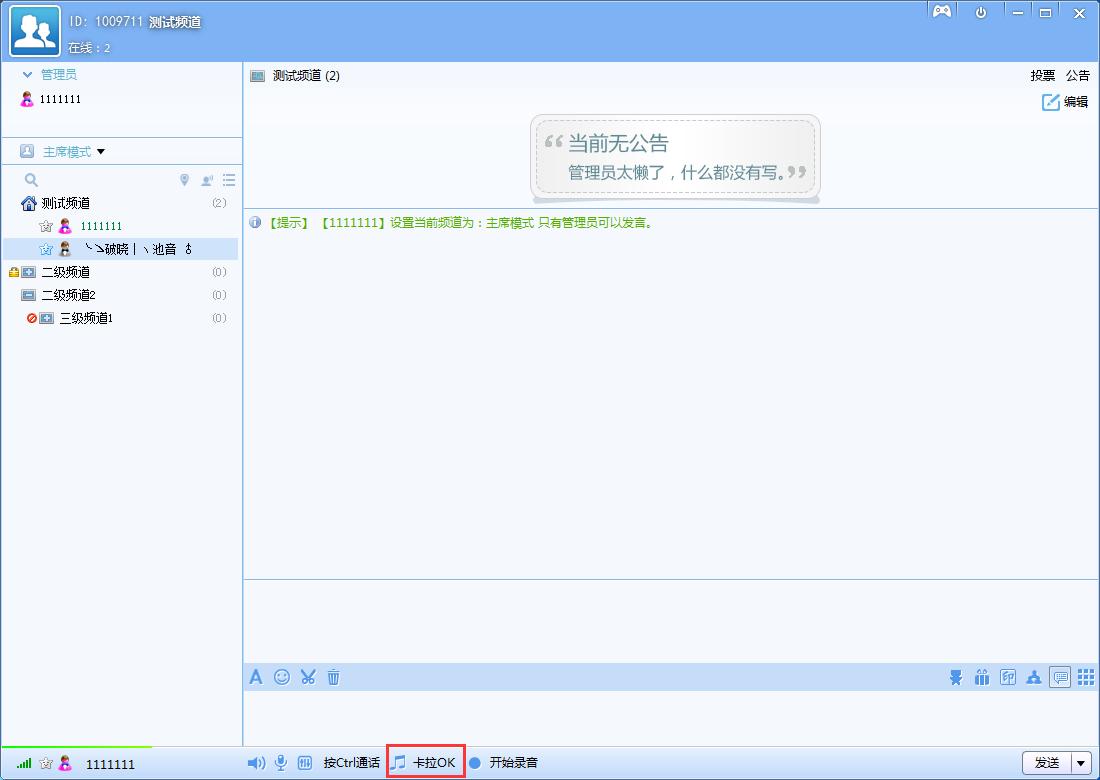1100x780 pixels.
Task: Minimize the channel window
Action: coord(1017,13)
